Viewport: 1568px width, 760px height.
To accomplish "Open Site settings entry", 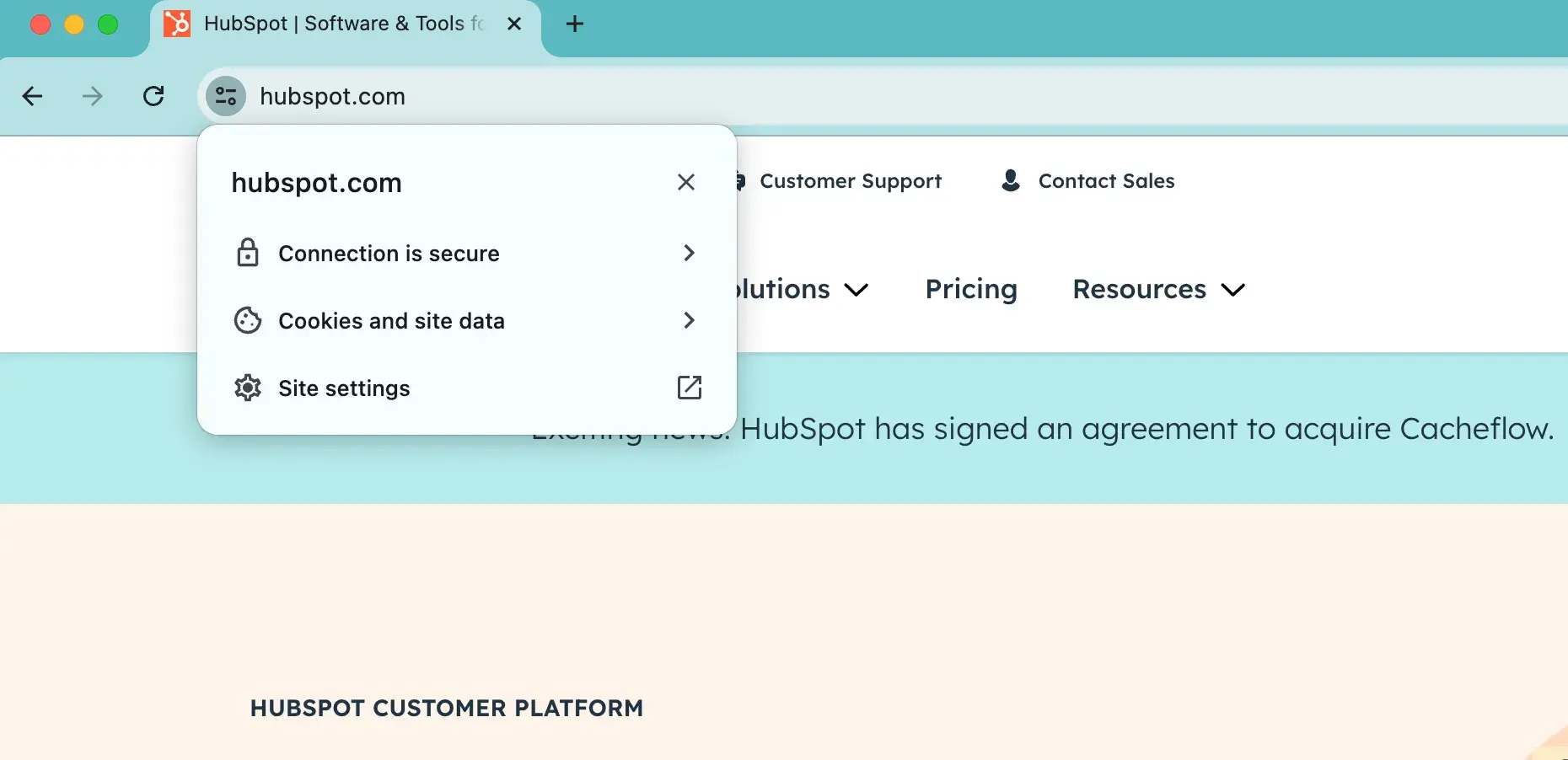I will point(467,388).
